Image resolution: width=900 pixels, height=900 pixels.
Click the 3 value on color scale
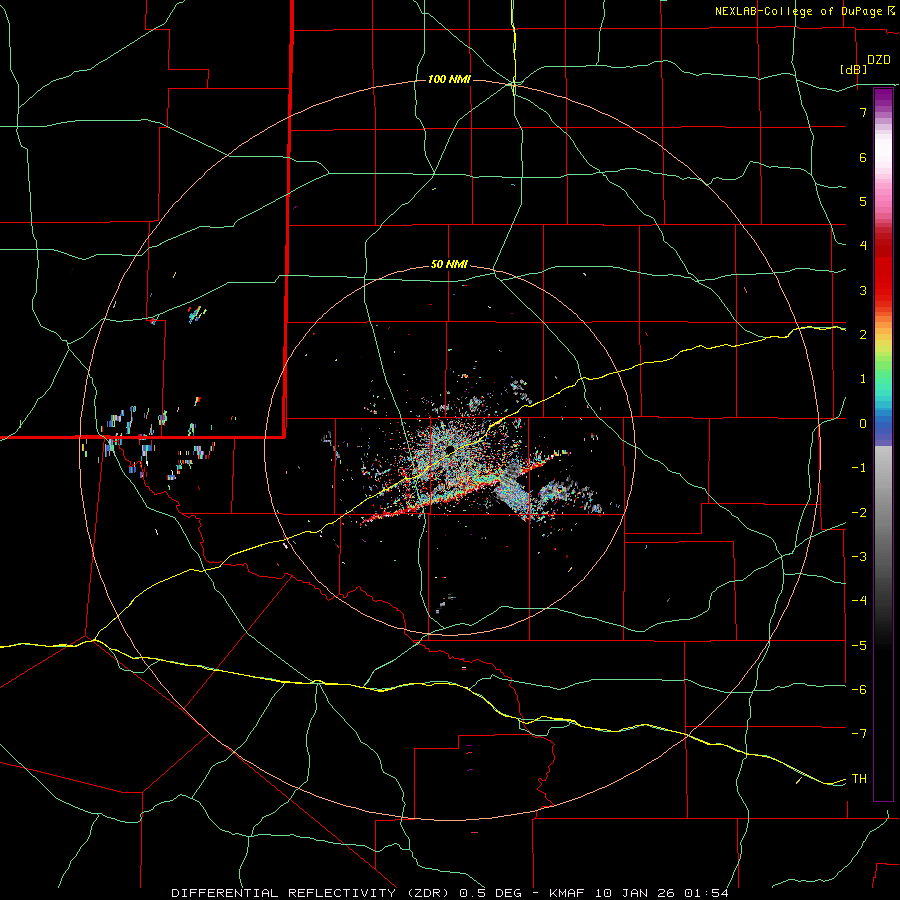tap(863, 290)
